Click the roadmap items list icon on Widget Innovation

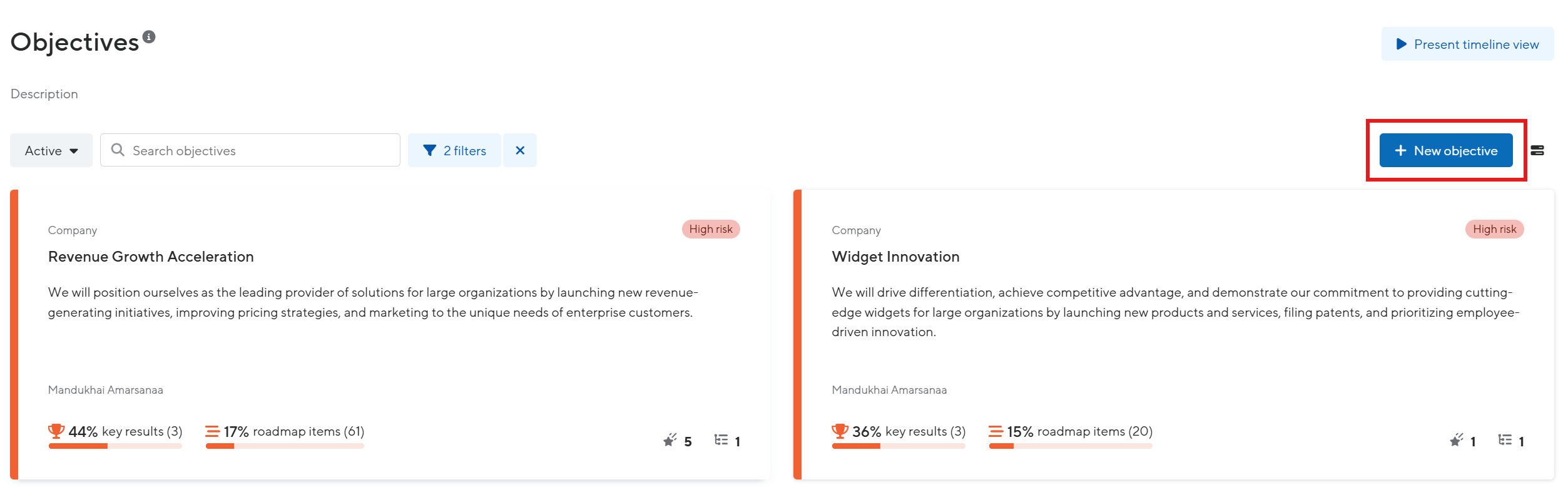pyautogui.click(x=997, y=431)
